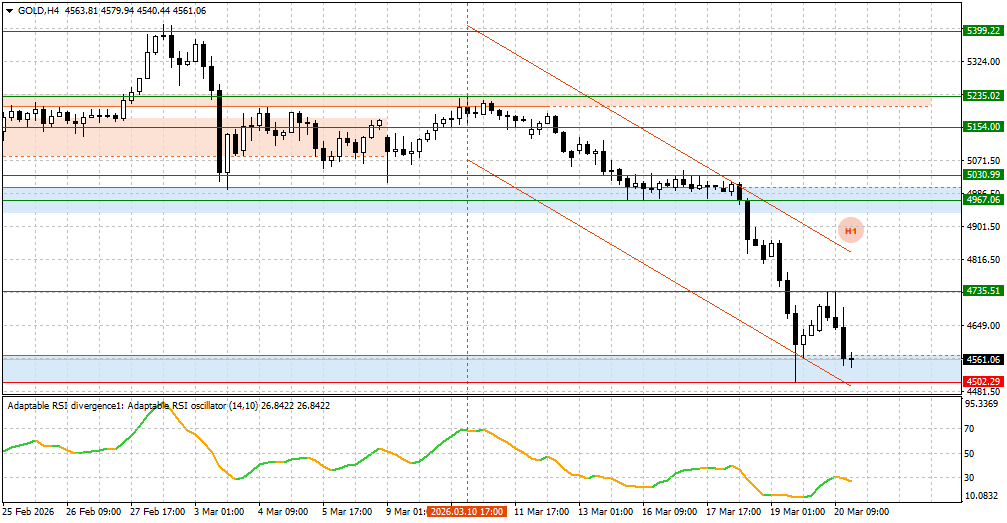Select the orange H1 circle marker
Viewport: 1007px width, 523px height.
tap(851, 230)
